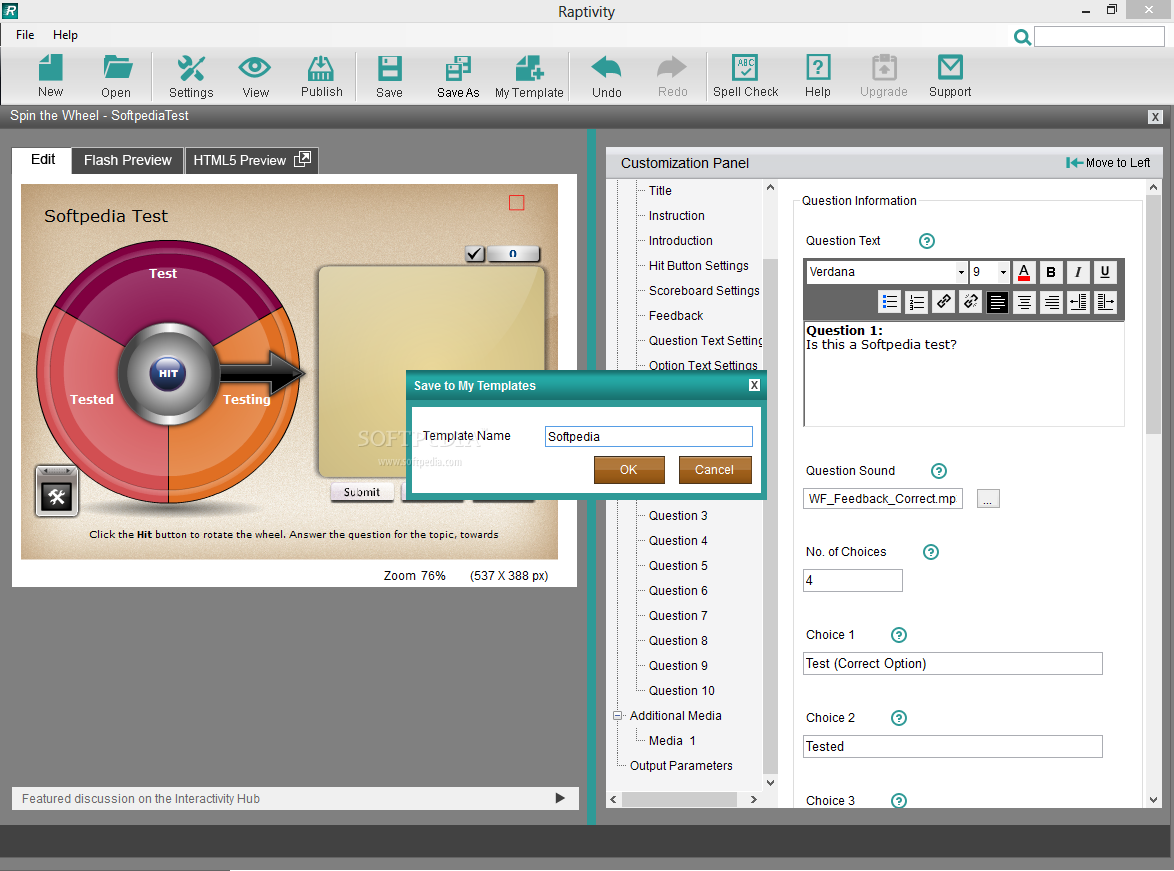Increase indent of question text
Image resolution: width=1174 pixels, height=871 pixels.
(x=1105, y=302)
